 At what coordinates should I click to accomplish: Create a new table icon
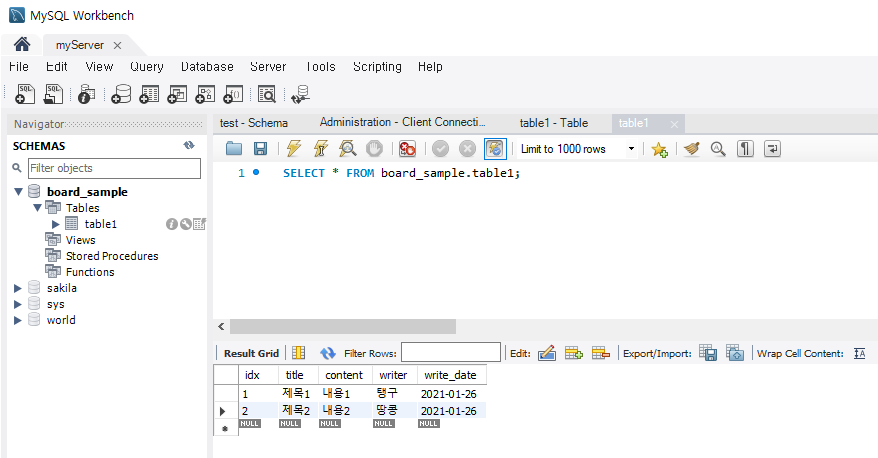149,94
